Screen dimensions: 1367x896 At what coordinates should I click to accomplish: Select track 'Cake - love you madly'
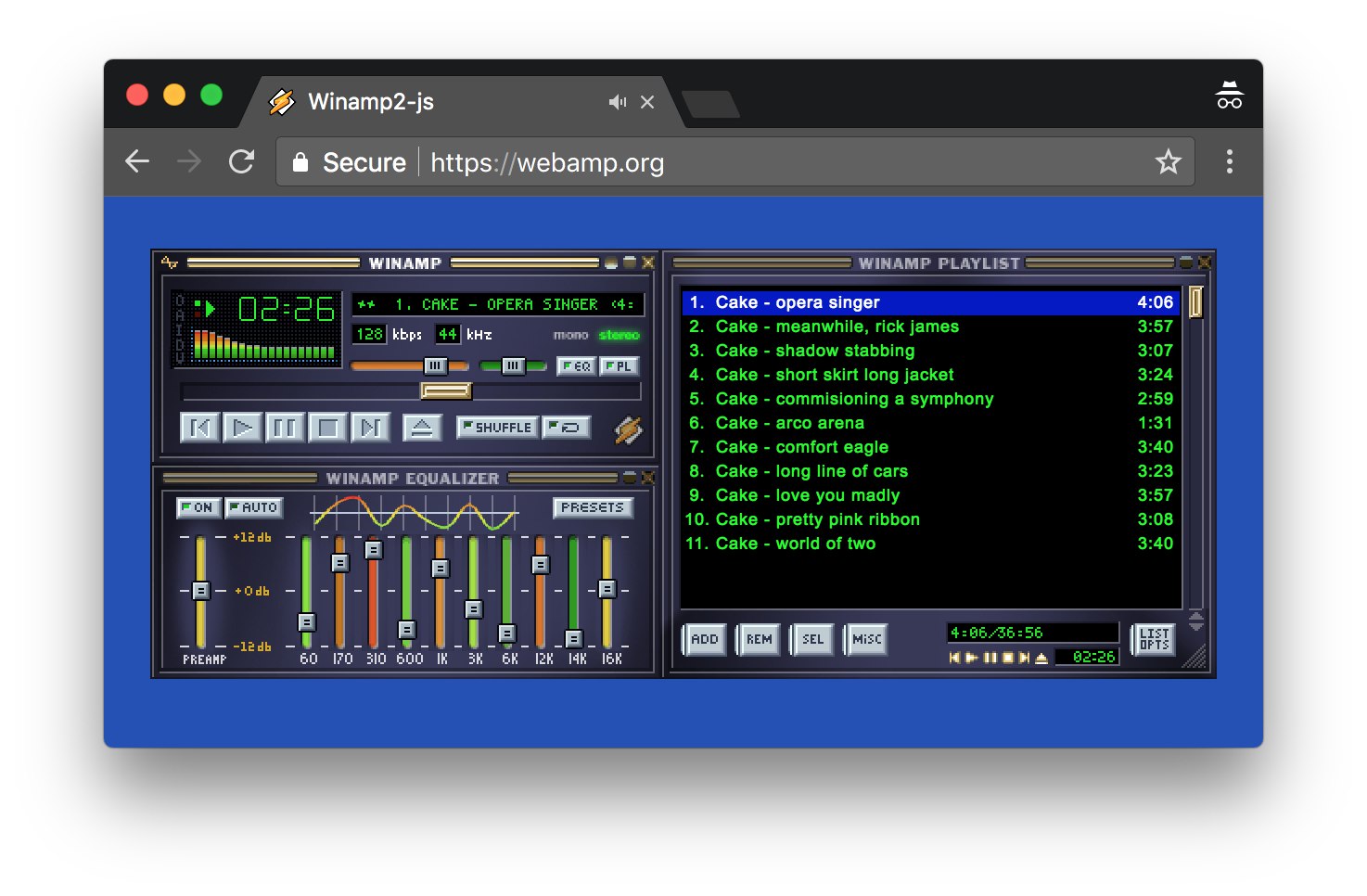tap(931, 495)
